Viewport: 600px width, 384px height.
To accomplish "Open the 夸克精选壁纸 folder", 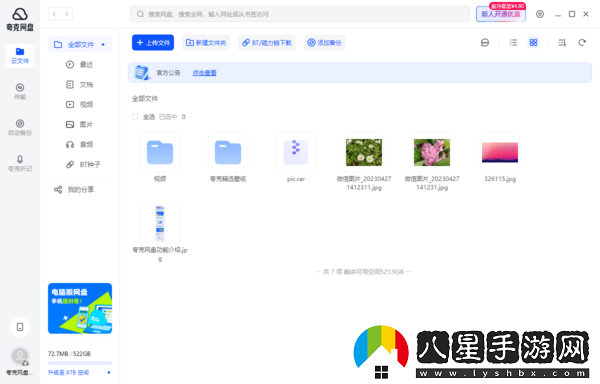I will pyautogui.click(x=228, y=152).
